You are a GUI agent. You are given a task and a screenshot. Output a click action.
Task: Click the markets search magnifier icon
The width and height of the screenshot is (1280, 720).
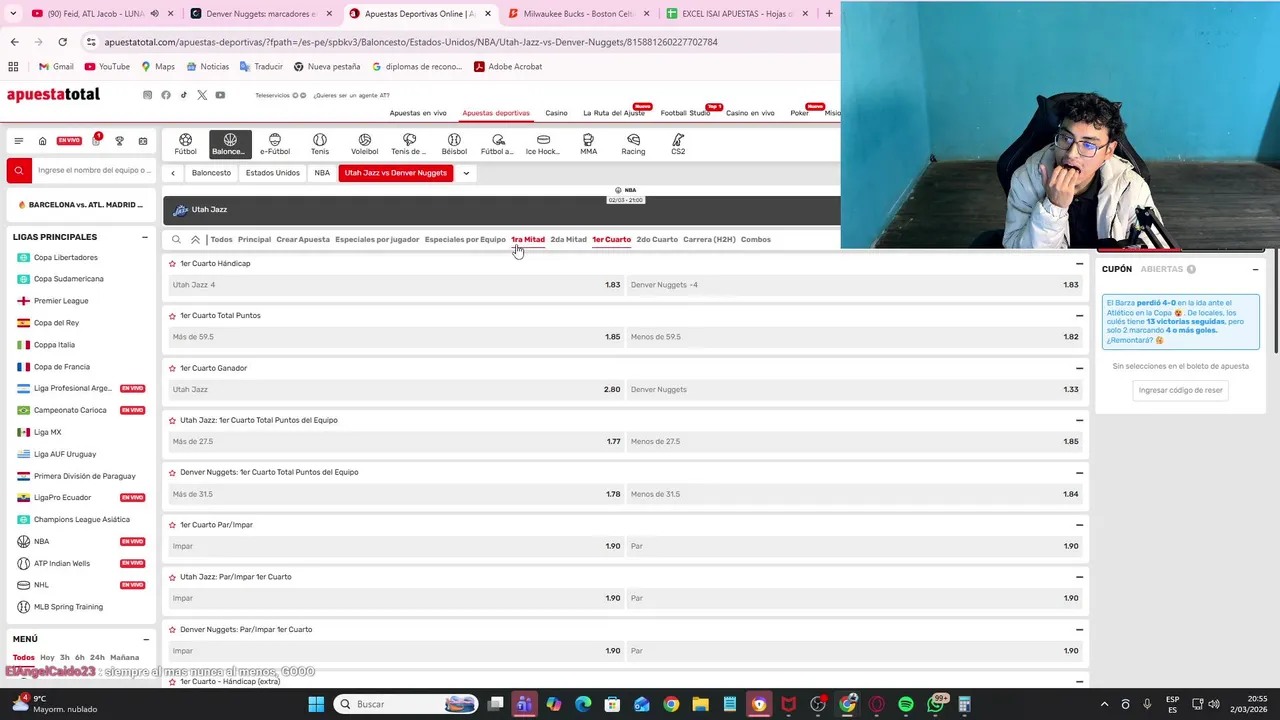pyautogui.click(x=176, y=240)
